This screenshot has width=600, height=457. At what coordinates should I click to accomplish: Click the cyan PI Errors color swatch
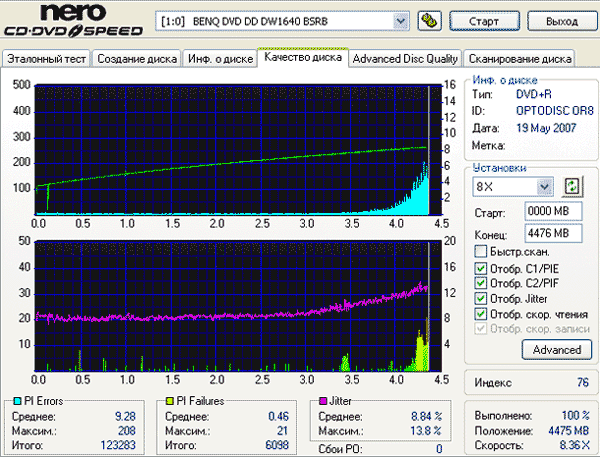pos(17,401)
